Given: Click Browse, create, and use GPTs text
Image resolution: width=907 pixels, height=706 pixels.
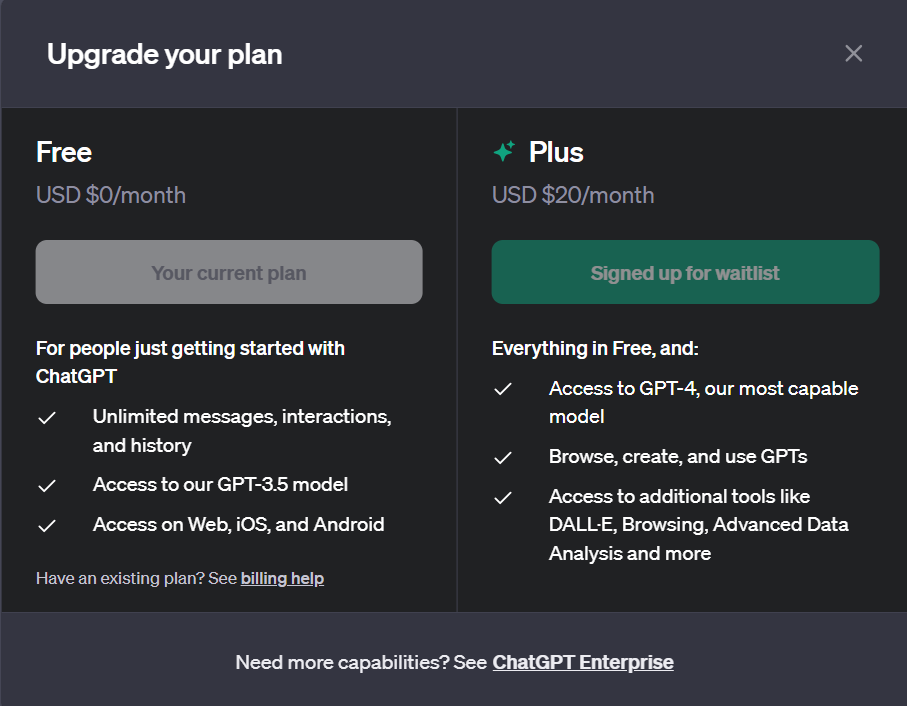Looking at the screenshot, I should pos(678,457).
